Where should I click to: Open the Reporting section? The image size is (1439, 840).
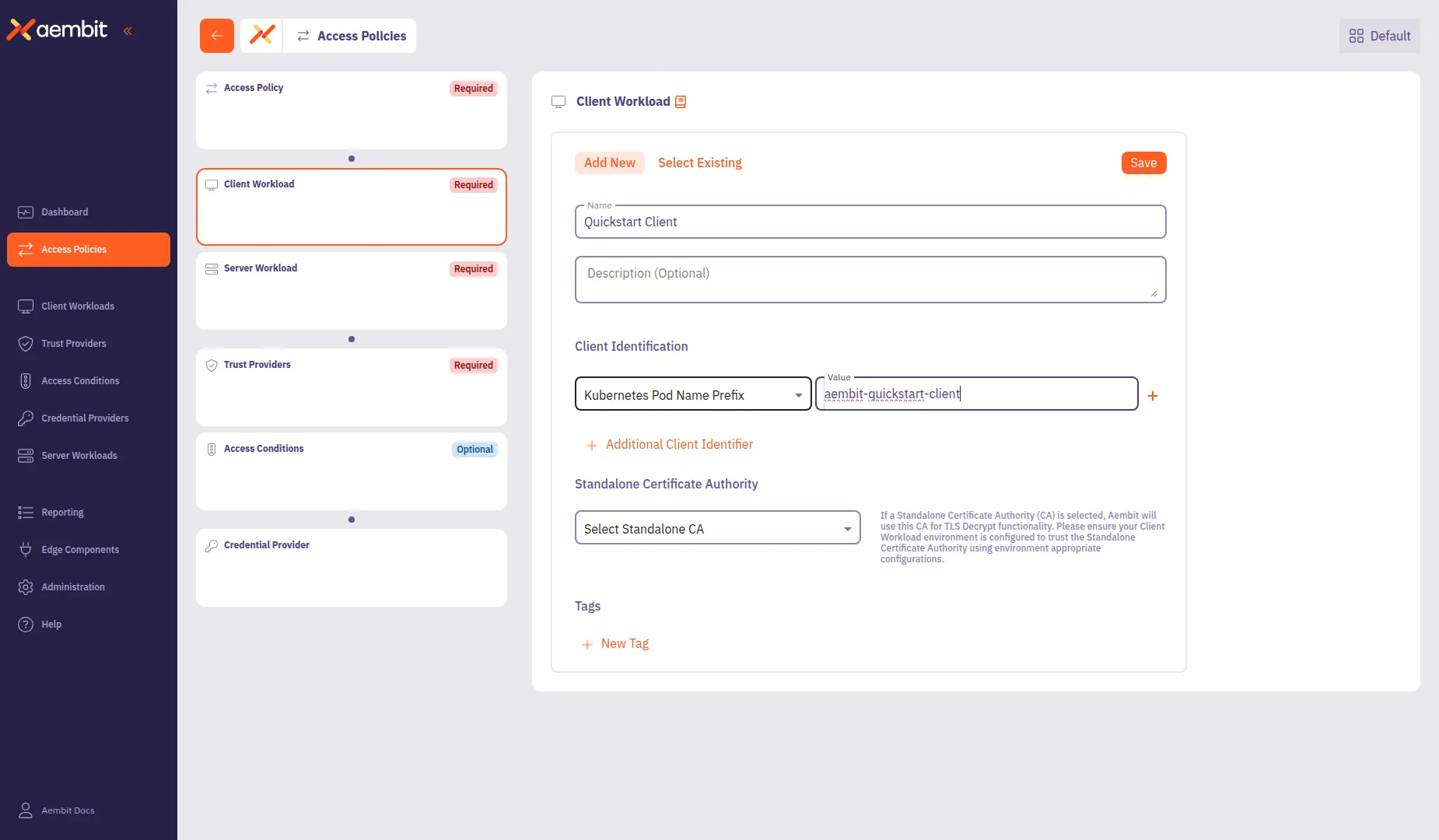click(x=62, y=512)
